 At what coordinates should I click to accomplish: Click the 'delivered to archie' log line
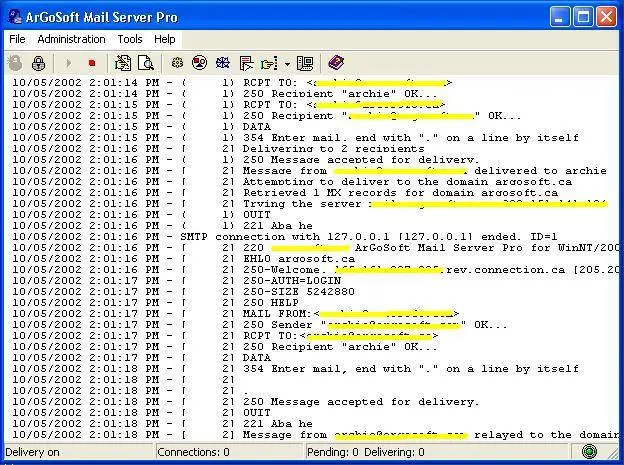(x=309, y=171)
